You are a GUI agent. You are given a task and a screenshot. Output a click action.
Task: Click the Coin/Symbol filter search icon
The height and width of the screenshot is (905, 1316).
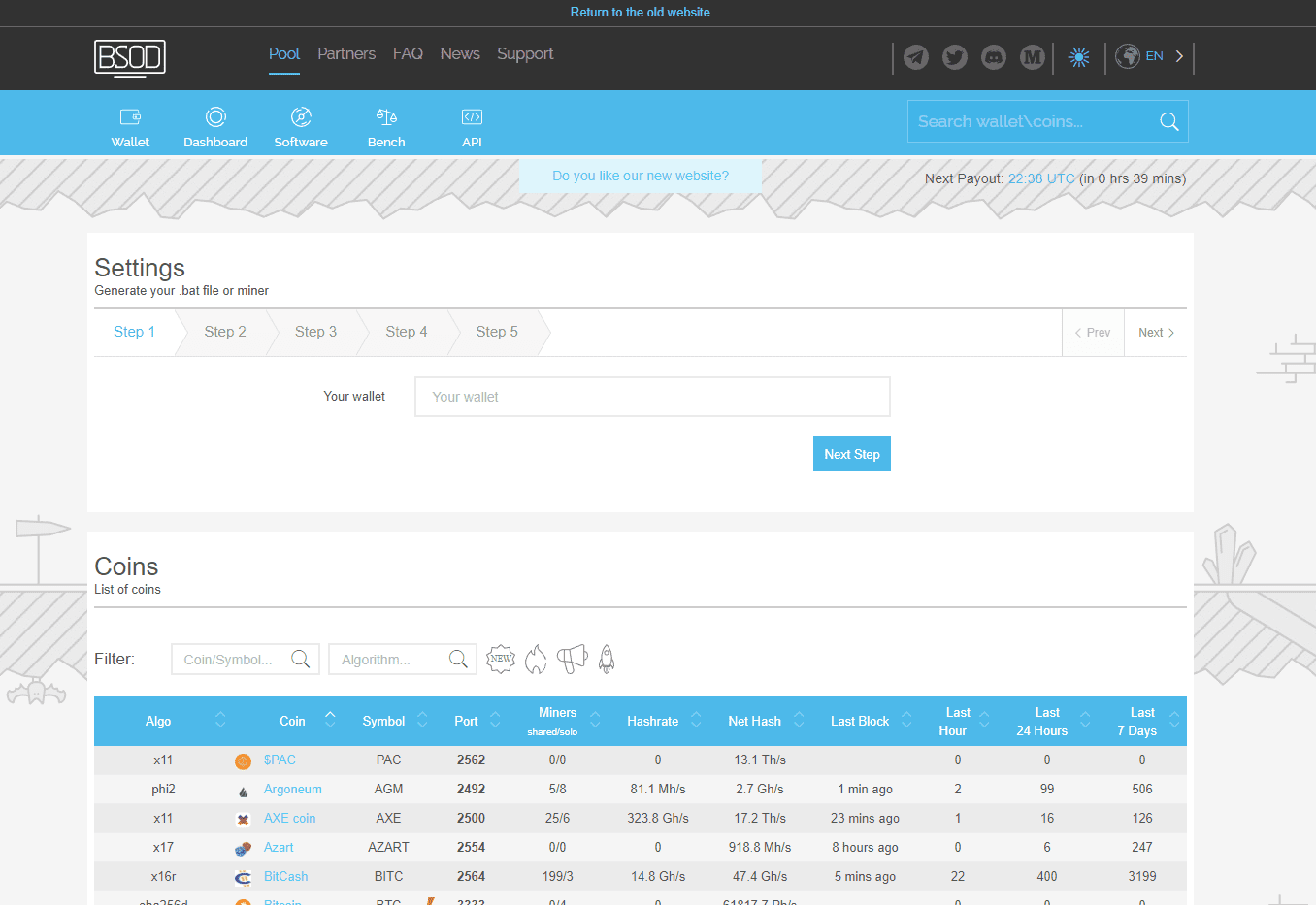click(x=301, y=660)
